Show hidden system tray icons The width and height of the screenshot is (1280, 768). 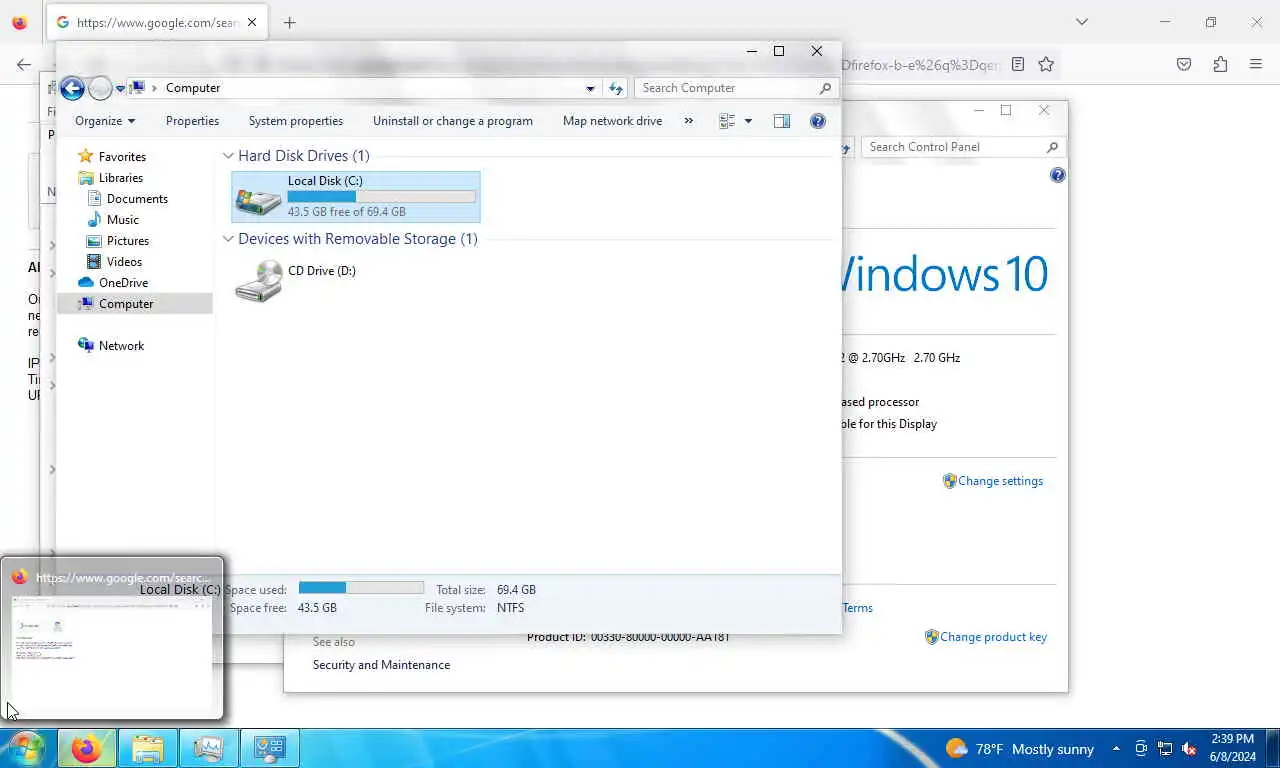[1116, 749]
